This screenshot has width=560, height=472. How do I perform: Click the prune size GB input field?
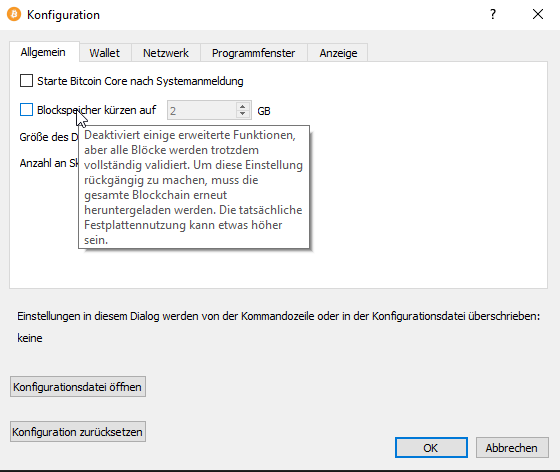coord(201,110)
